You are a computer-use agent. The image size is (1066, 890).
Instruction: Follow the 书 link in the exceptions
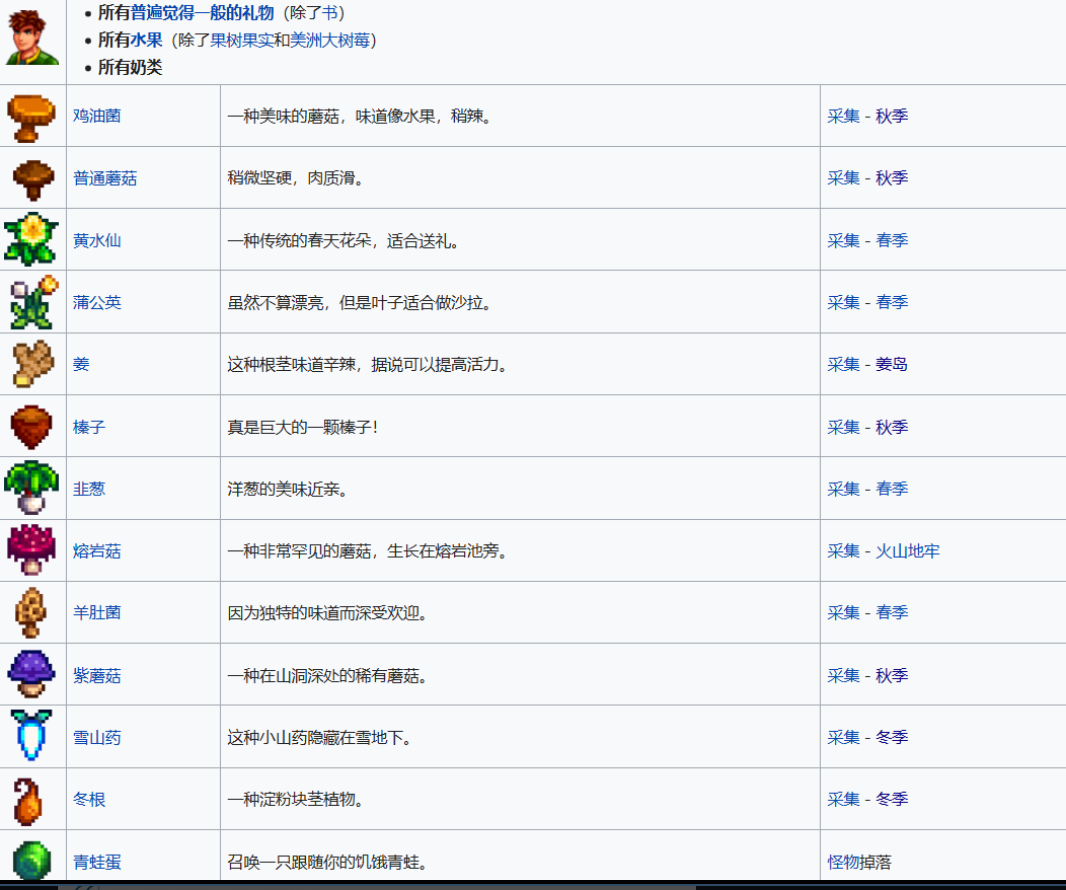329,13
